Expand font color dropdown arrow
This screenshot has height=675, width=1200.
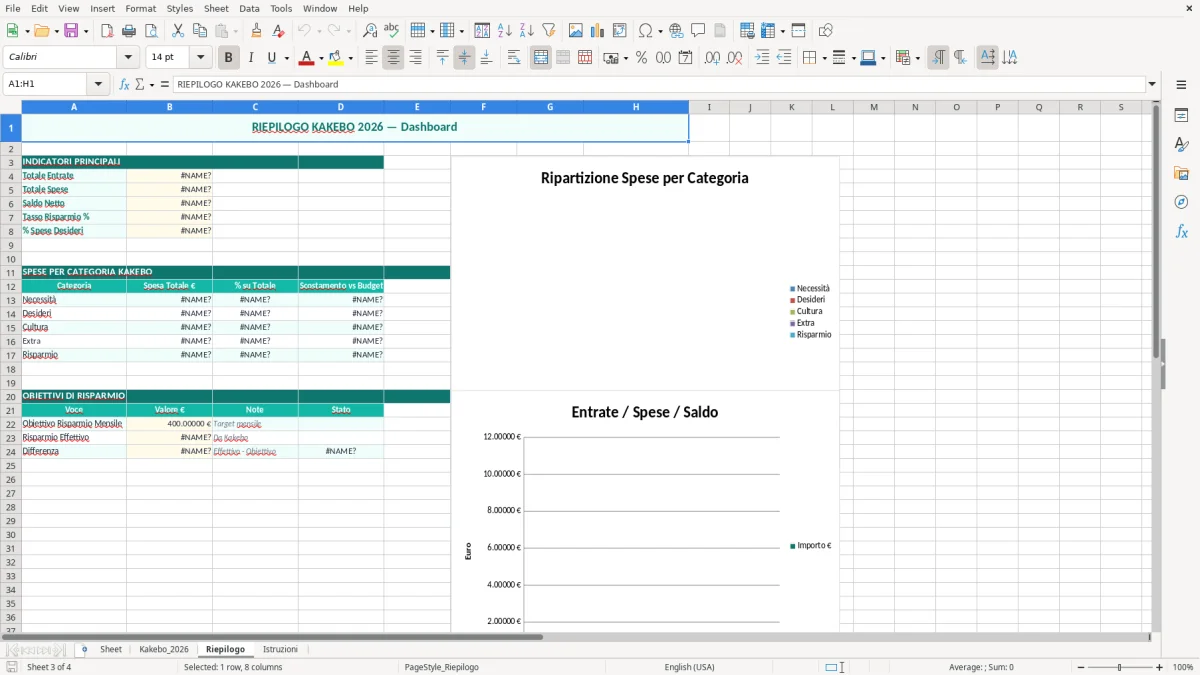pos(321,58)
